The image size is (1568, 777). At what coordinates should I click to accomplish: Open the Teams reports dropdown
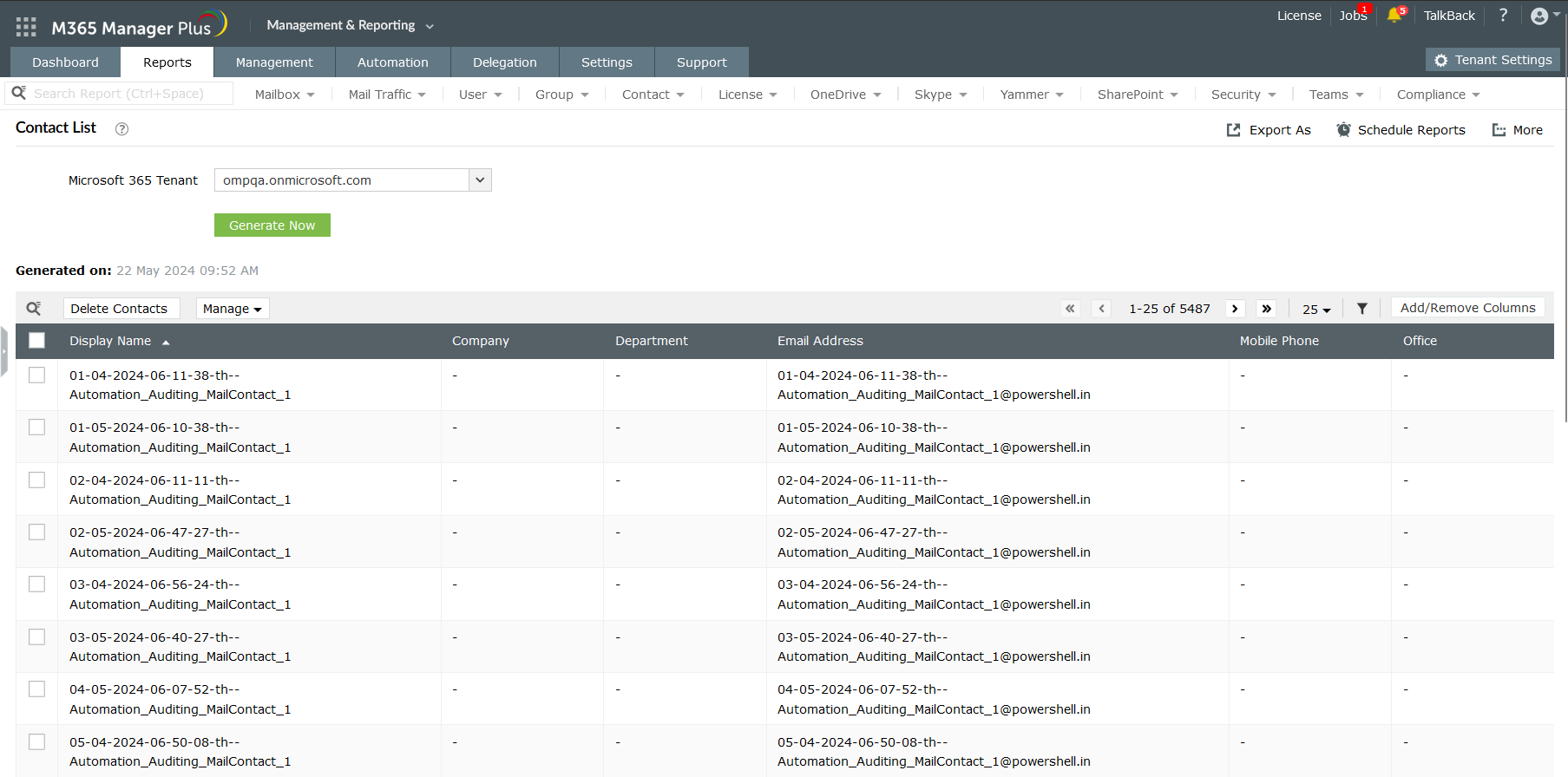coord(1336,95)
